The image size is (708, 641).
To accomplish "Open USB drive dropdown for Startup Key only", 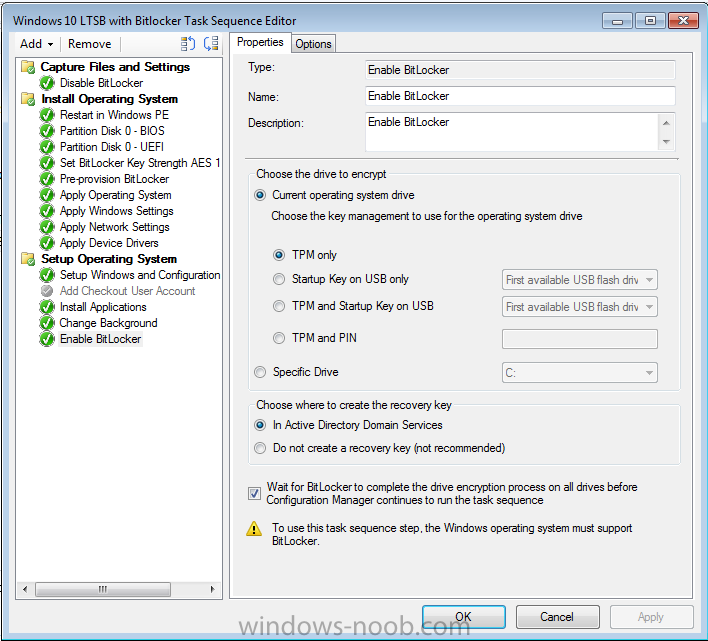I will 579,280.
